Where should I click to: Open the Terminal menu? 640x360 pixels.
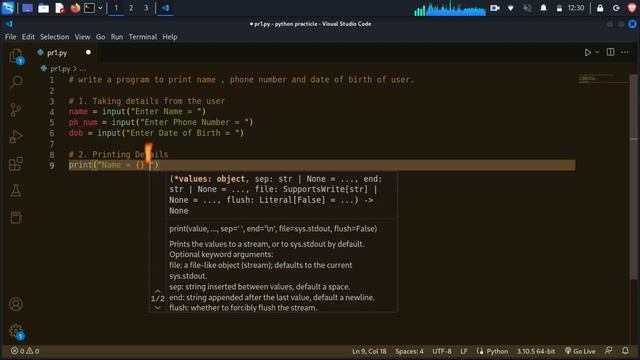coord(143,37)
